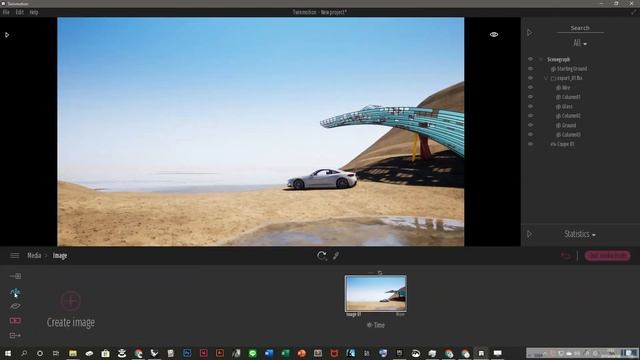The width and height of the screenshot is (640, 360).
Task: Click the pink button at dock right
Action: click(x=607, y=256)
